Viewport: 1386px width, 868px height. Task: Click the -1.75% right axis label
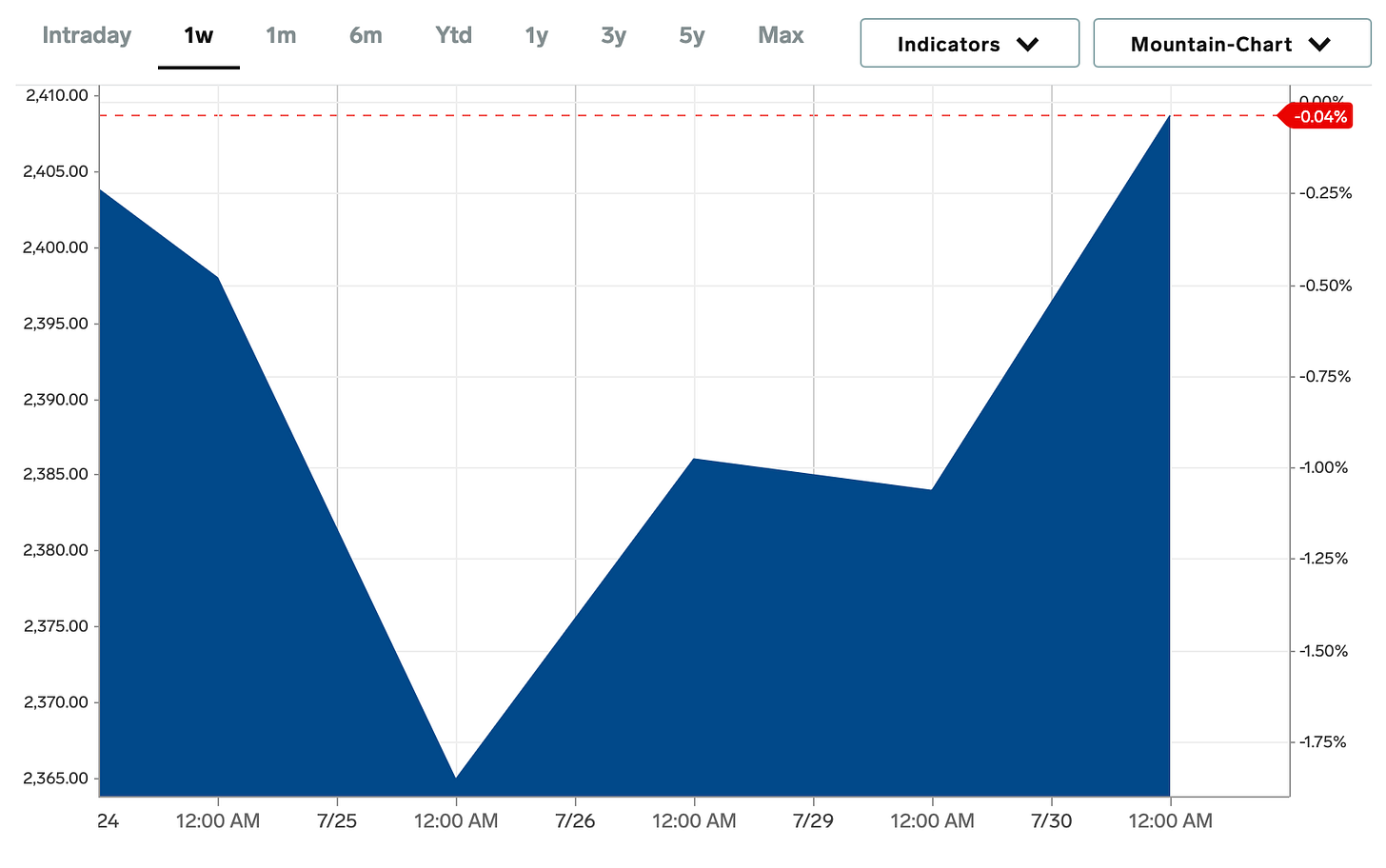click(x=1323, y=742)
